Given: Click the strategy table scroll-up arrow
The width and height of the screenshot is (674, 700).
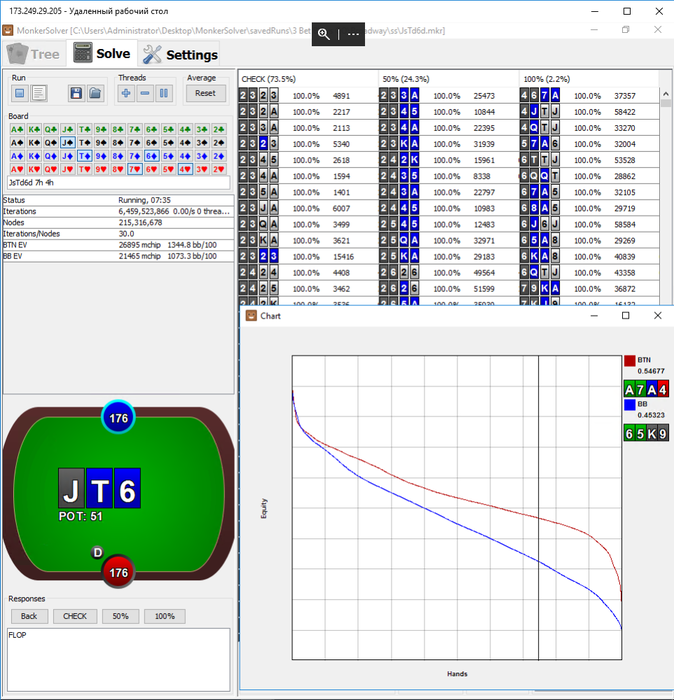Looking at the screenshot, I should [666, 94].
